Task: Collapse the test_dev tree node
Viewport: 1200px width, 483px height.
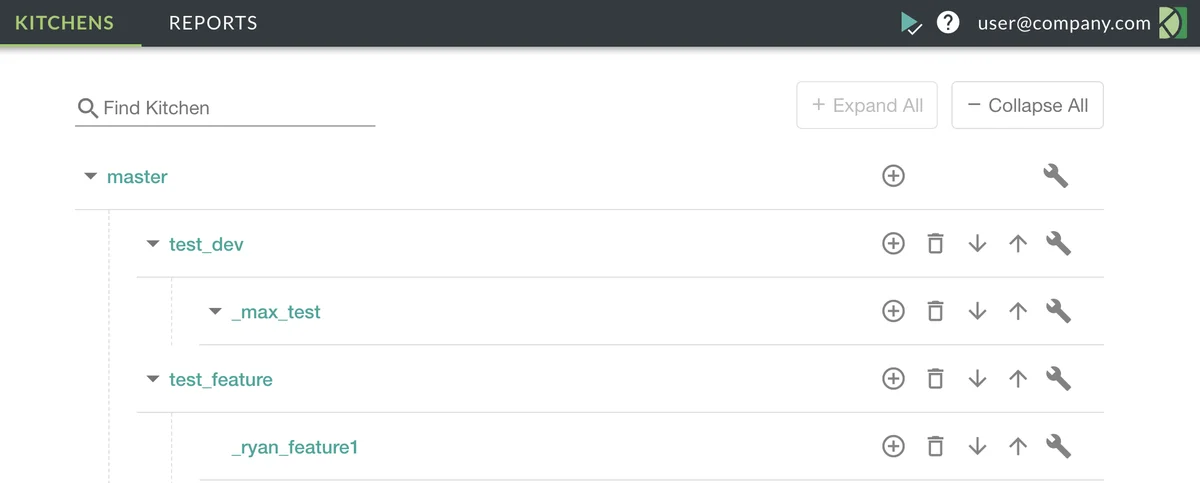Action: click(153, 243)
